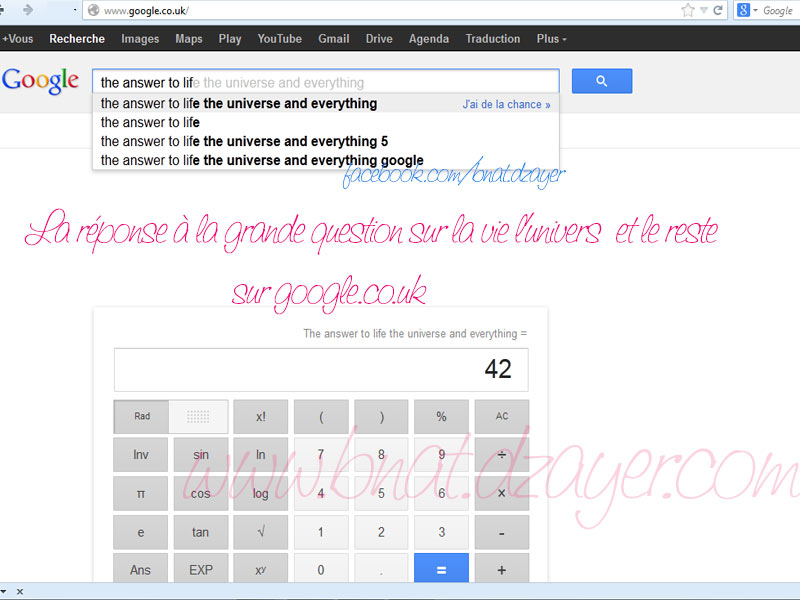Click into the Google search box
Image resolution: width=800 pixels, height=600 pixels.
(326, 82)
